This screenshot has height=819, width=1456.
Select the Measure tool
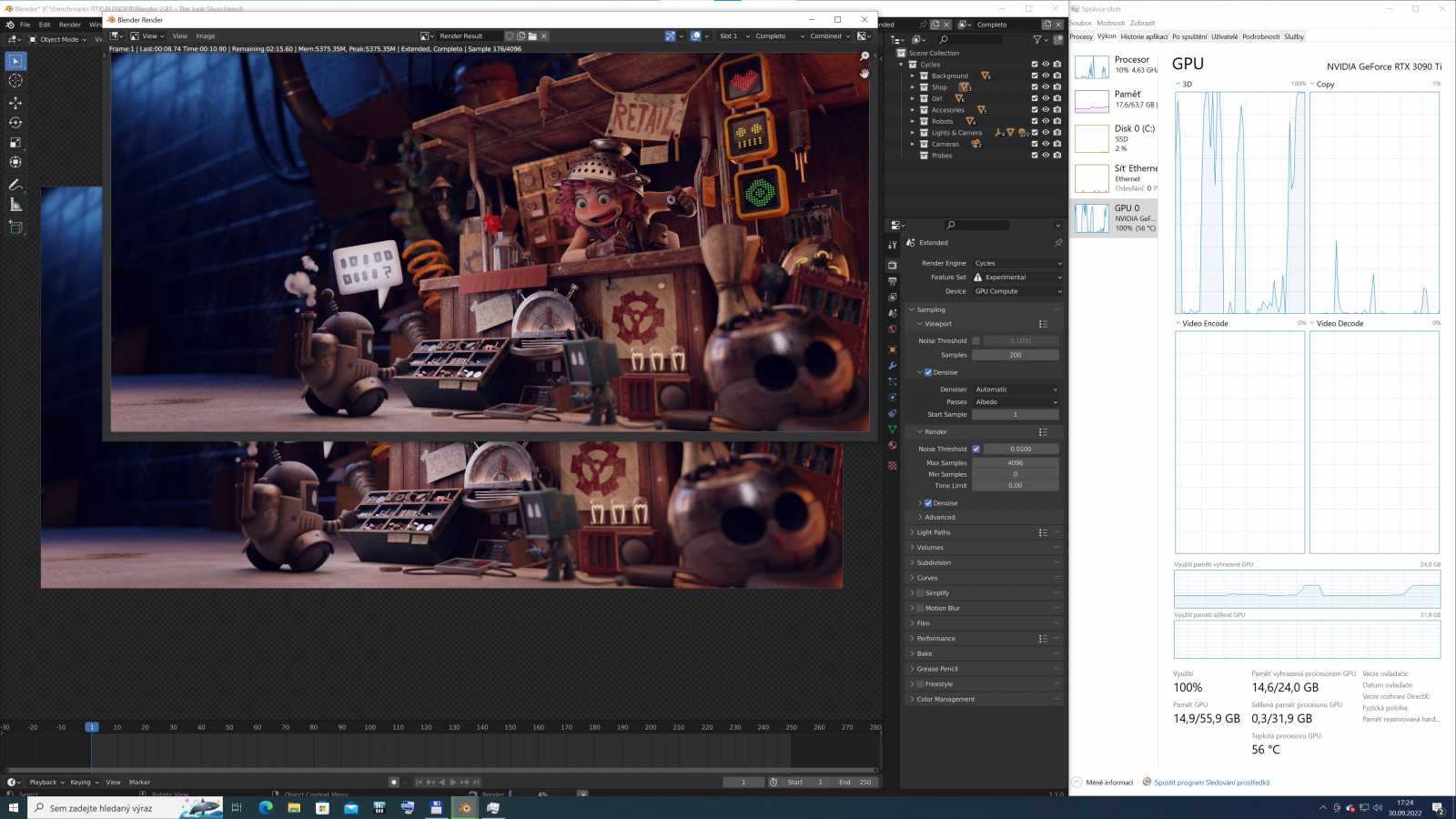(x=15, y=205)
